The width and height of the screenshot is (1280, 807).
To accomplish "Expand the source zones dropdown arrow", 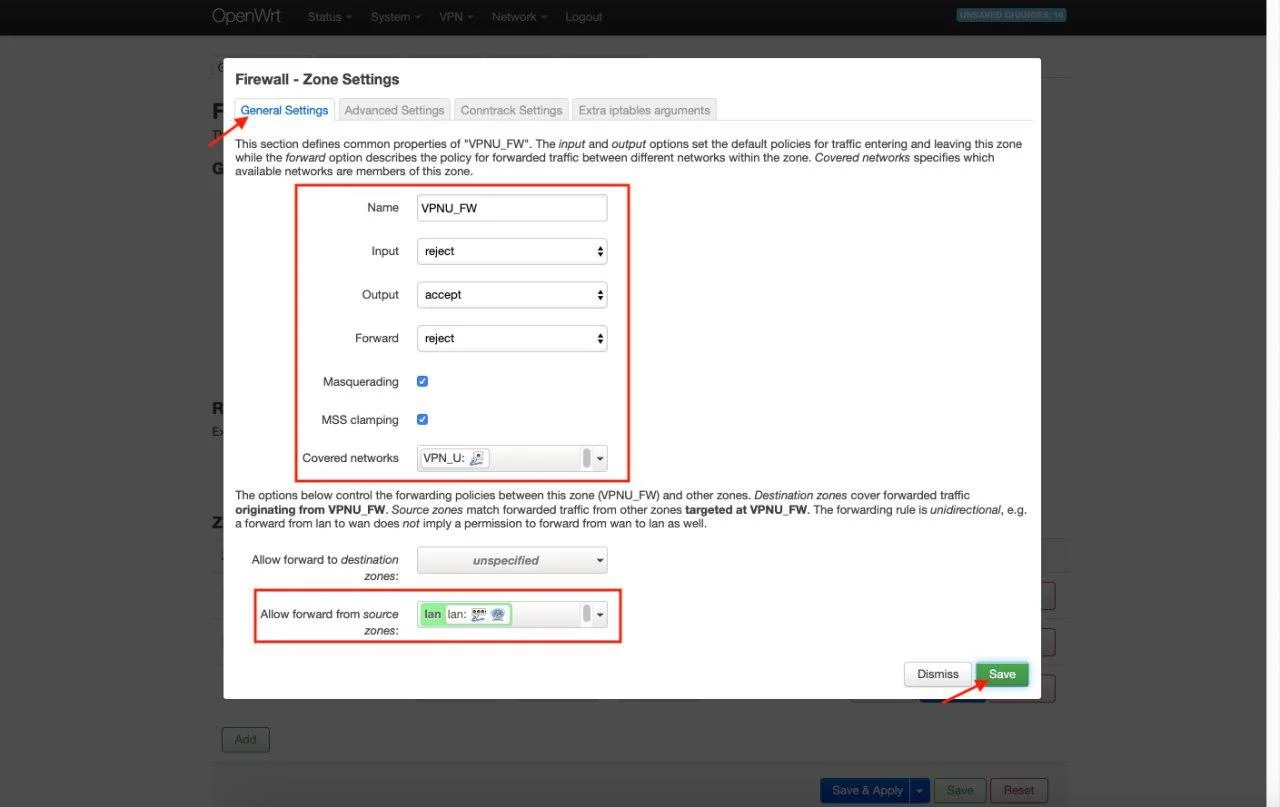I will [600, 614].
